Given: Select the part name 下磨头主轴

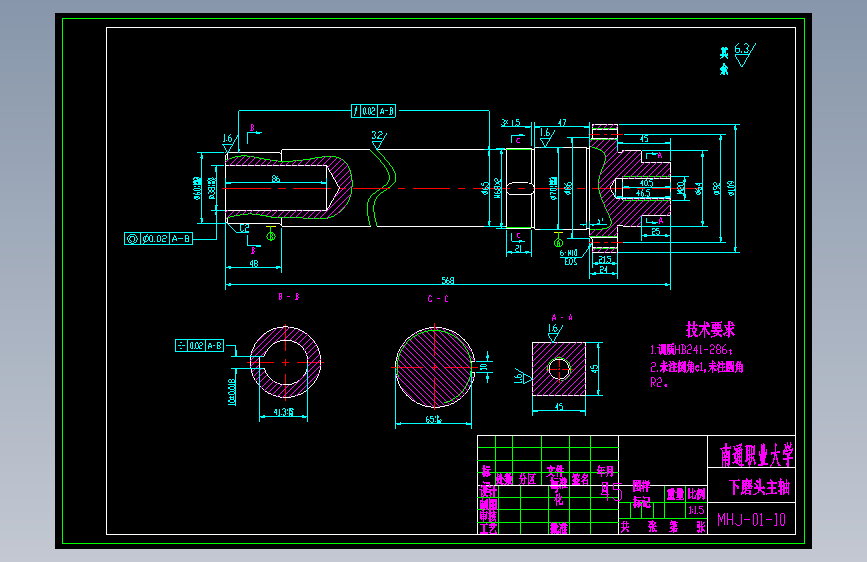Looking at the screenshot, I should tap(759, 487).
